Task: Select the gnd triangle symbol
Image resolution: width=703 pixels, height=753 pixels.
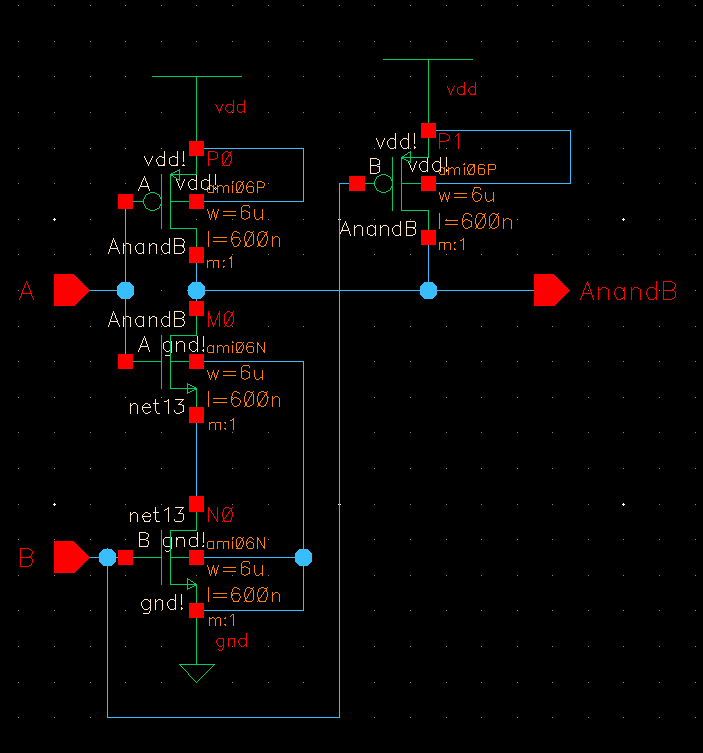Action: tap(196, 673)
